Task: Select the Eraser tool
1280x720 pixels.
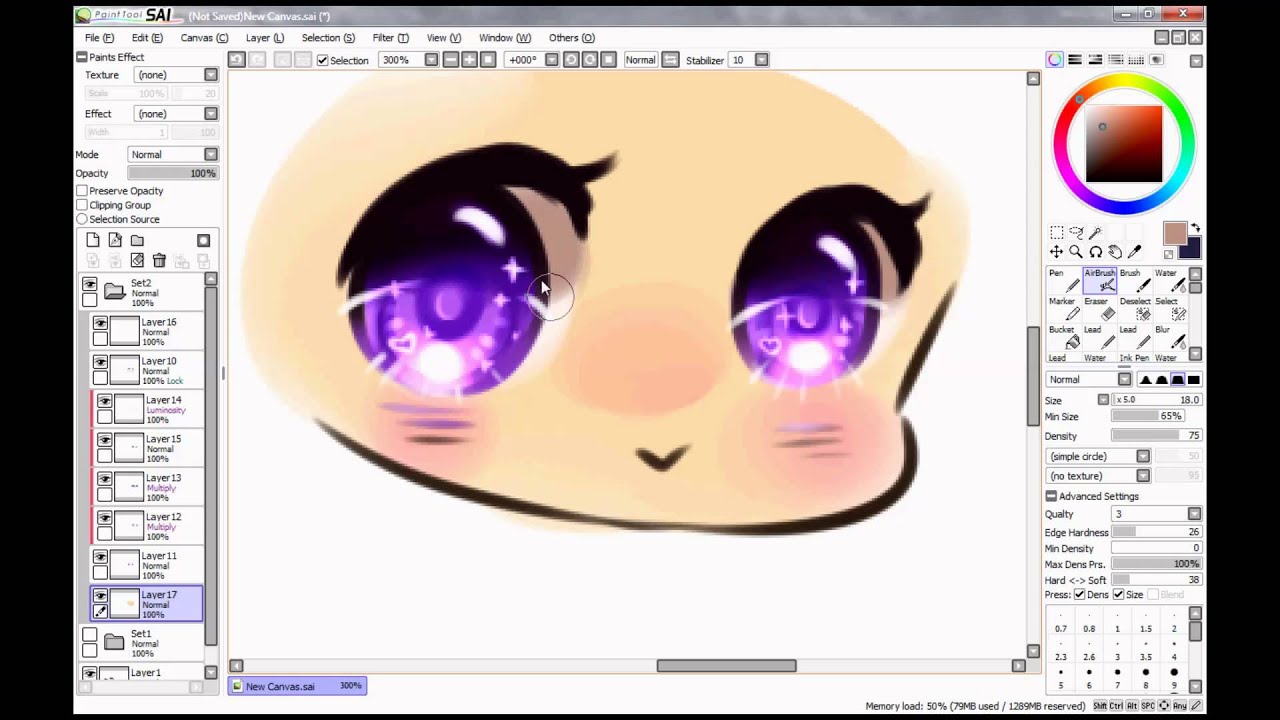Action: point(1099,308)
